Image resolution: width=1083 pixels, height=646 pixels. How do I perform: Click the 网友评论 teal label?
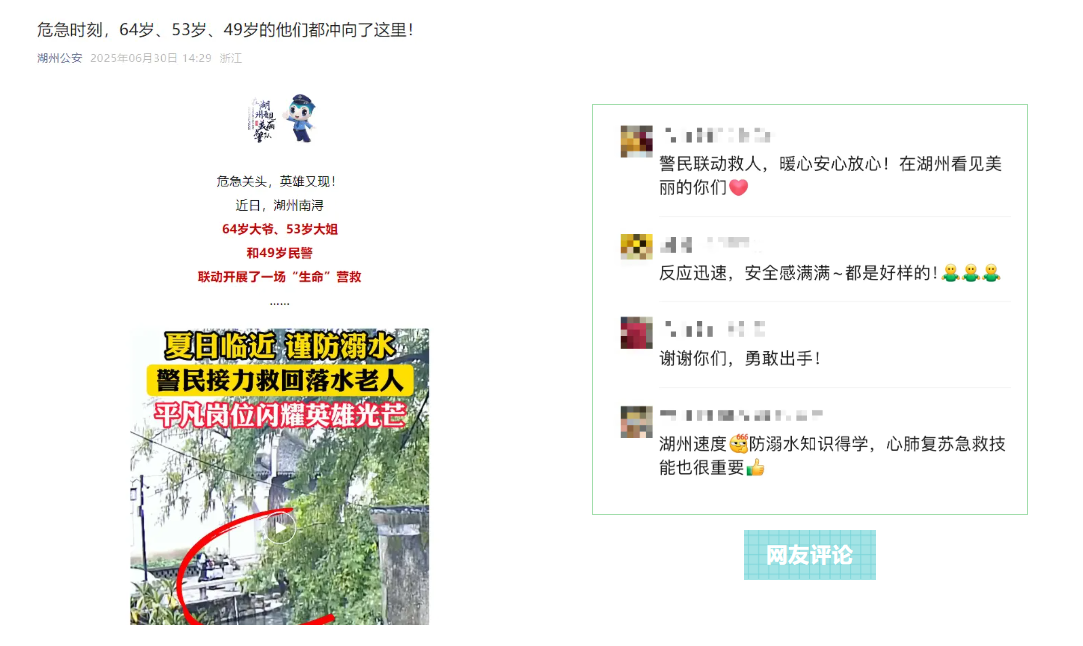809,555
